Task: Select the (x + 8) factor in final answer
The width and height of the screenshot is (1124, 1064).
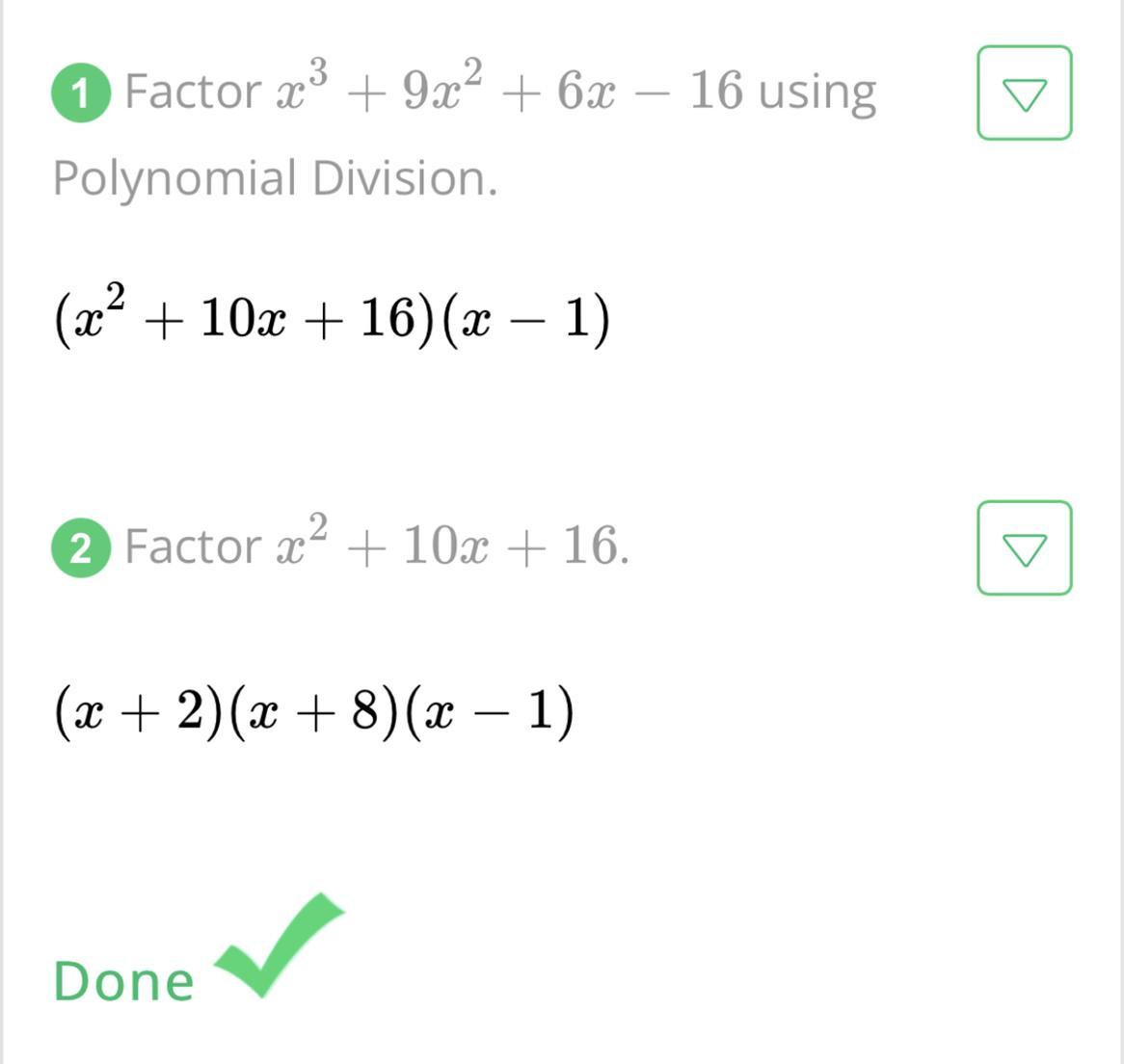Action: [x=315, y=712]
